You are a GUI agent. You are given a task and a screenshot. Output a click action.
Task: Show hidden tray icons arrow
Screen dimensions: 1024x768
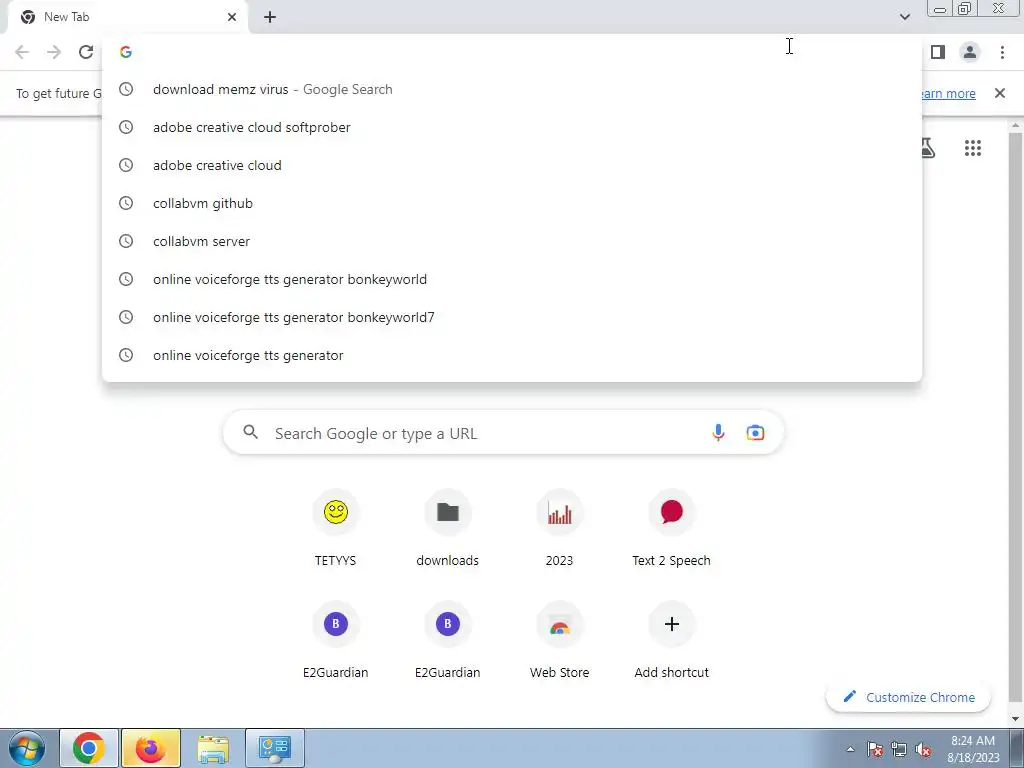850,749
